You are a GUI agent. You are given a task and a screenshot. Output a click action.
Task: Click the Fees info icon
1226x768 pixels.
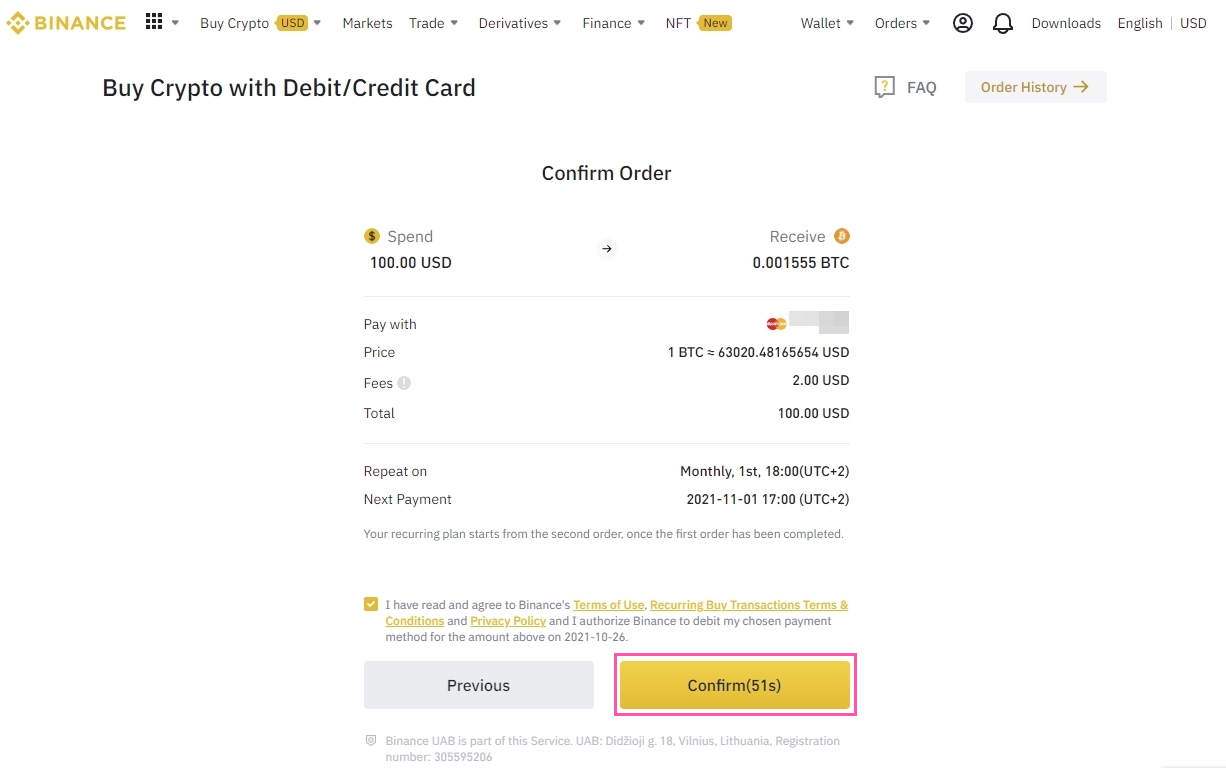click(404, 383)
